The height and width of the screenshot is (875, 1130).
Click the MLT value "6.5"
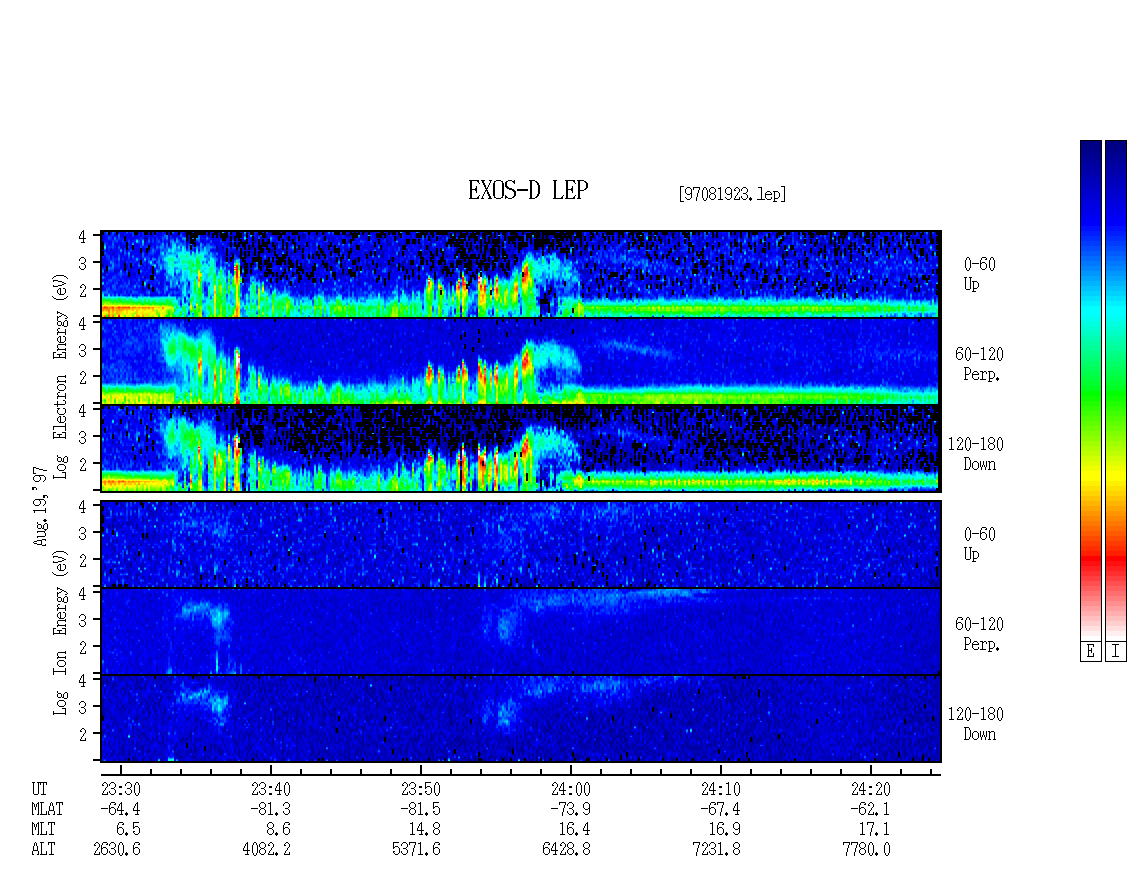point(128,830)
